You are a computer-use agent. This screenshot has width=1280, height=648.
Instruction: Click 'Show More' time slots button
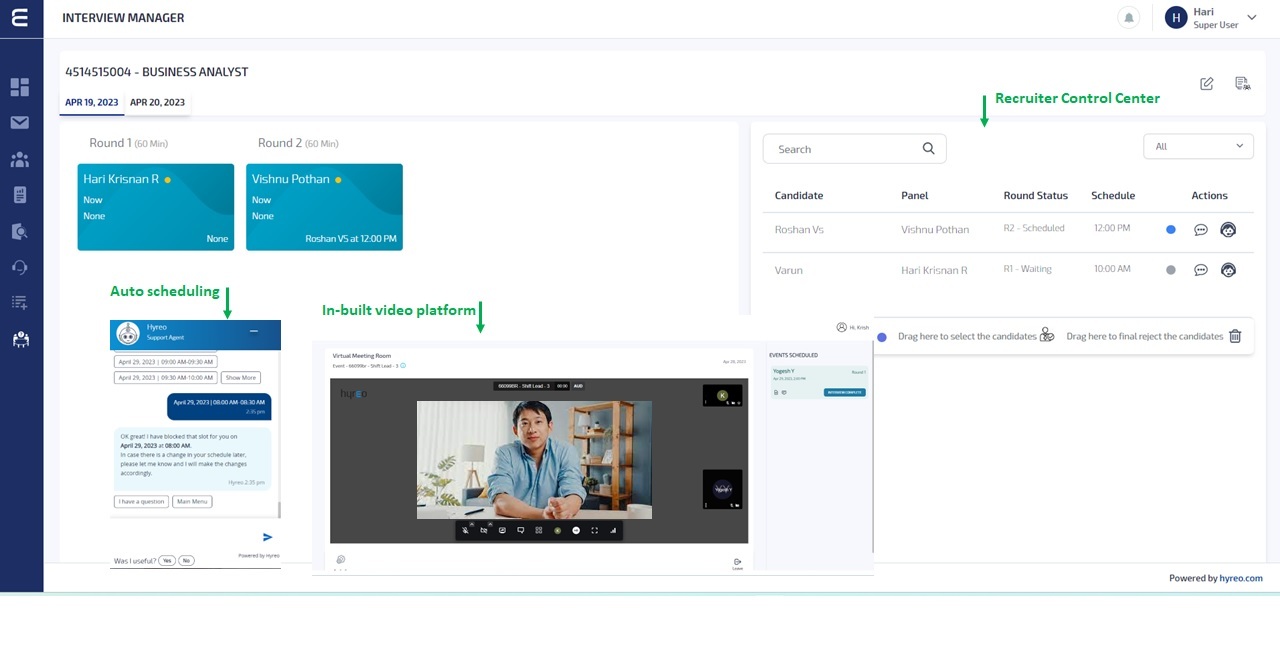240,378
